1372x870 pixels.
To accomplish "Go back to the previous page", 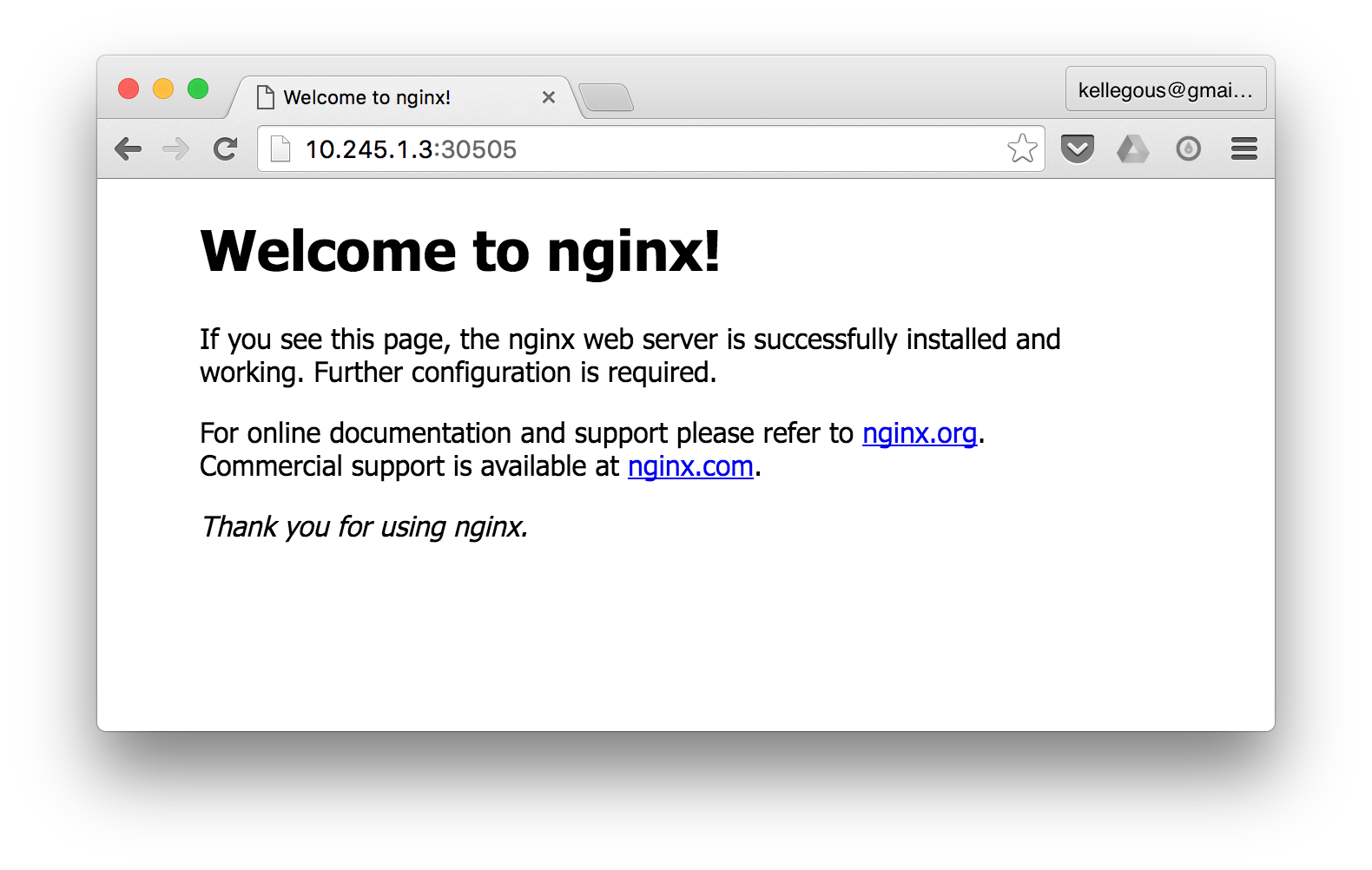I will [x=129, y=149].
